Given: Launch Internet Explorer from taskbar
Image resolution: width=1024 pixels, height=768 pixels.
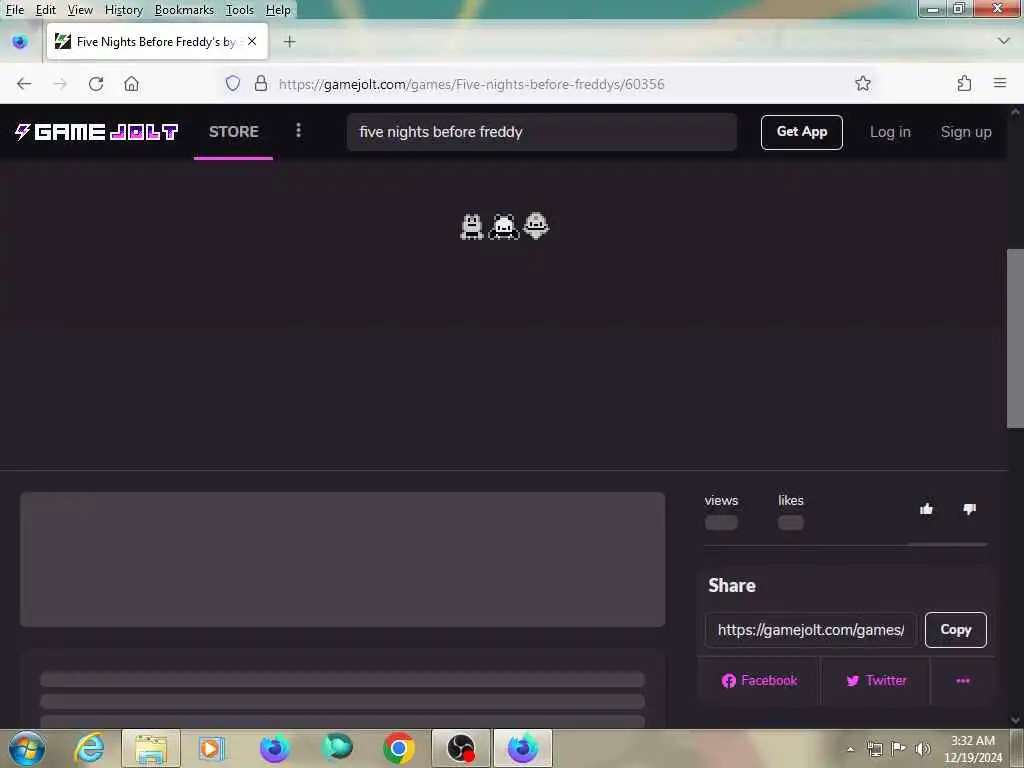Looking at the screenshot, I should click(x=89, y=748).
